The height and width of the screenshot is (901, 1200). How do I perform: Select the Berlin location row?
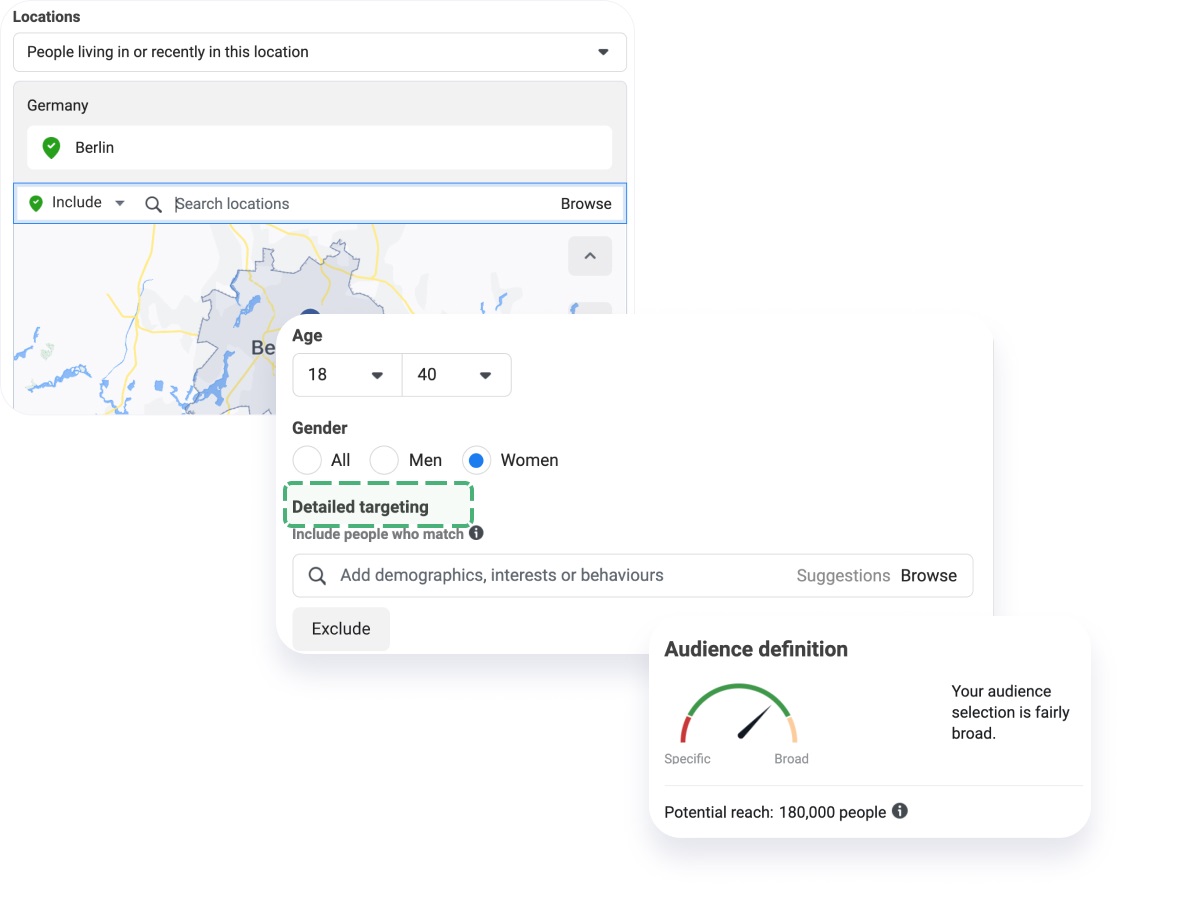pyautogui.click(x=320, y=148)
